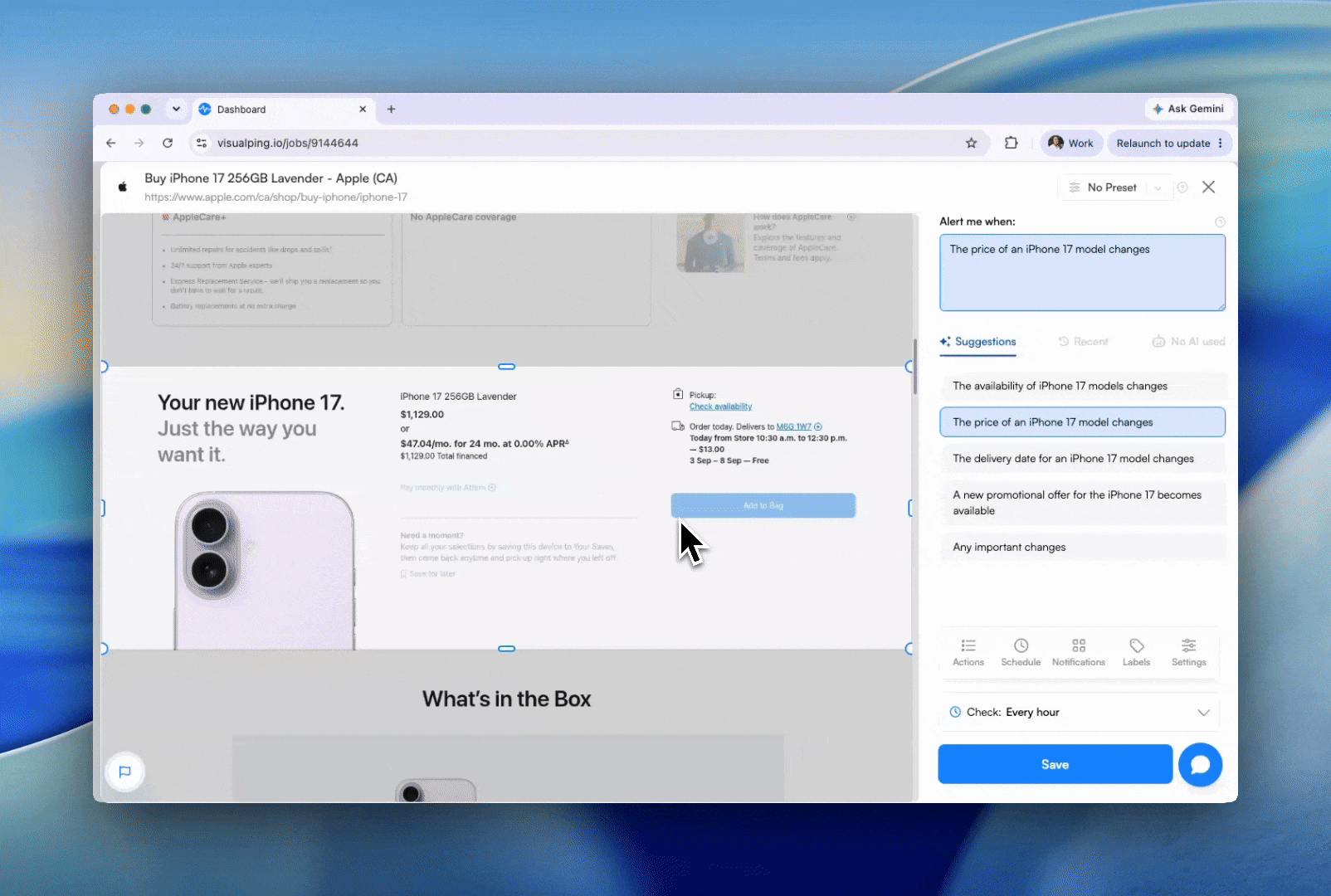
Task: Open the Chrome three-dot menu
Action: (1221, 143)
